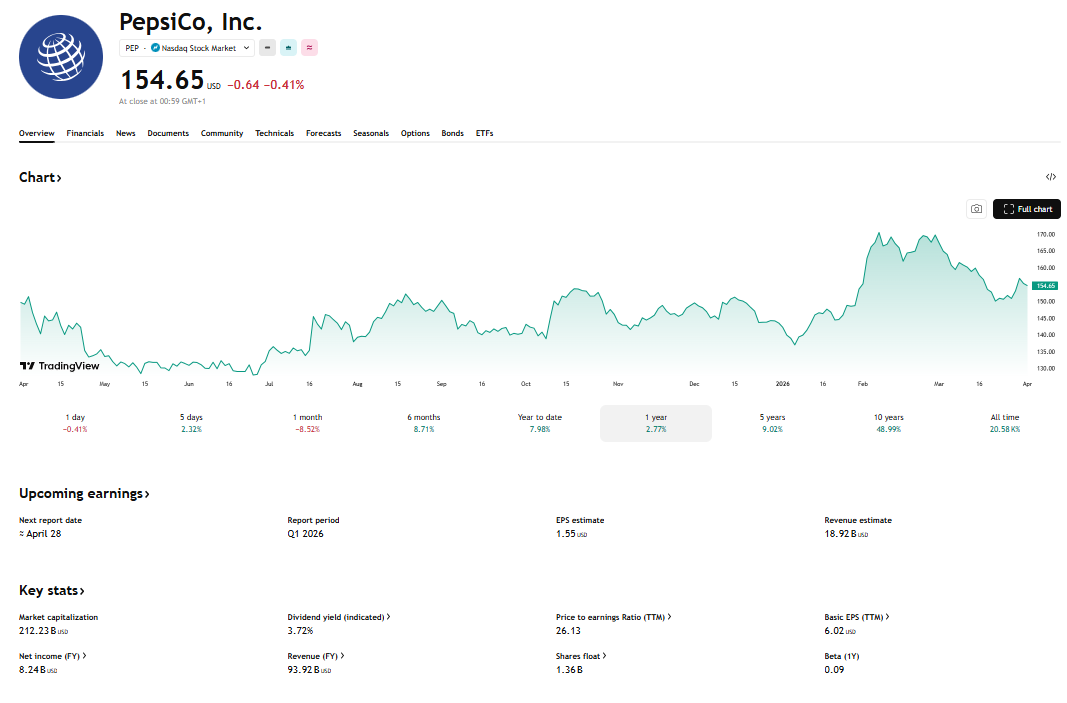Select the 10 years range
Viewport: 1067px width, 703px height.
889,423
